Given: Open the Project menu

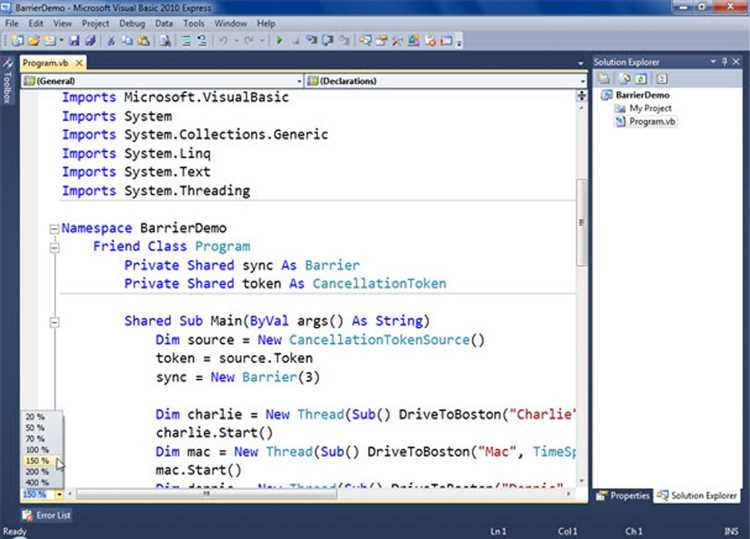Looking at the screenshot, I should [95, 23].
